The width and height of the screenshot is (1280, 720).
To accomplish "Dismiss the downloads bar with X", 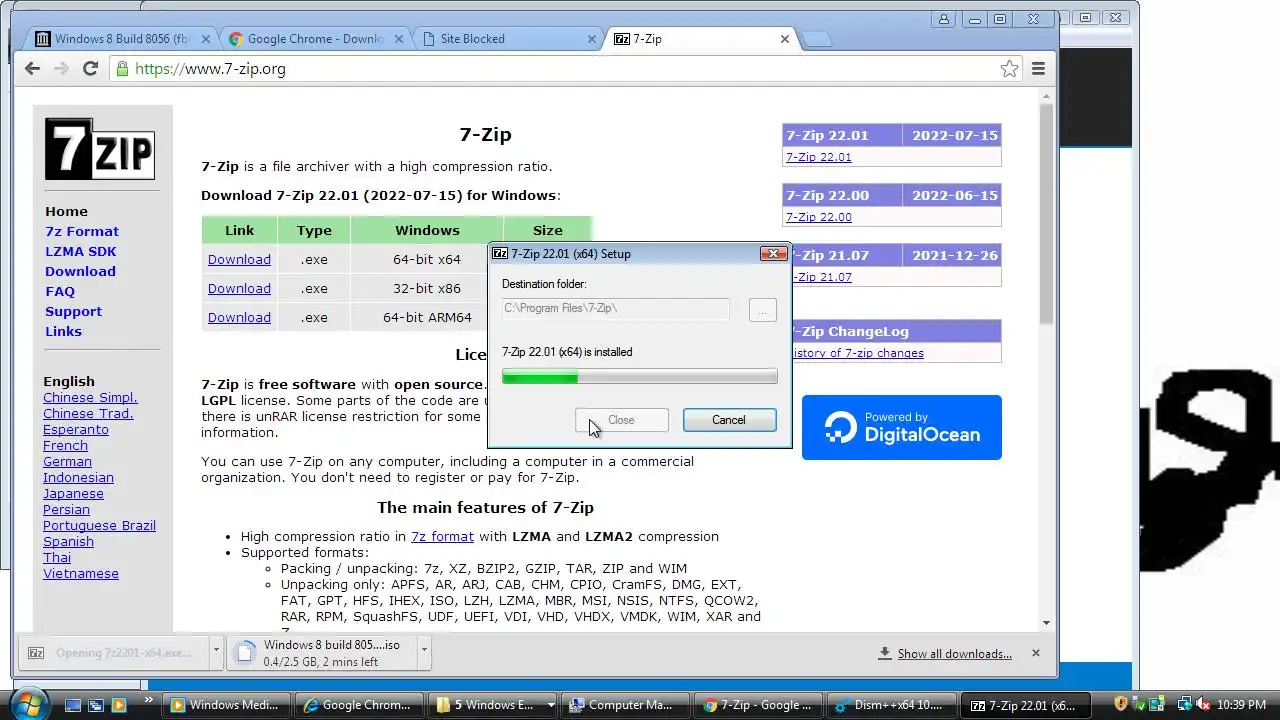I will click(x=1036, y=653).
